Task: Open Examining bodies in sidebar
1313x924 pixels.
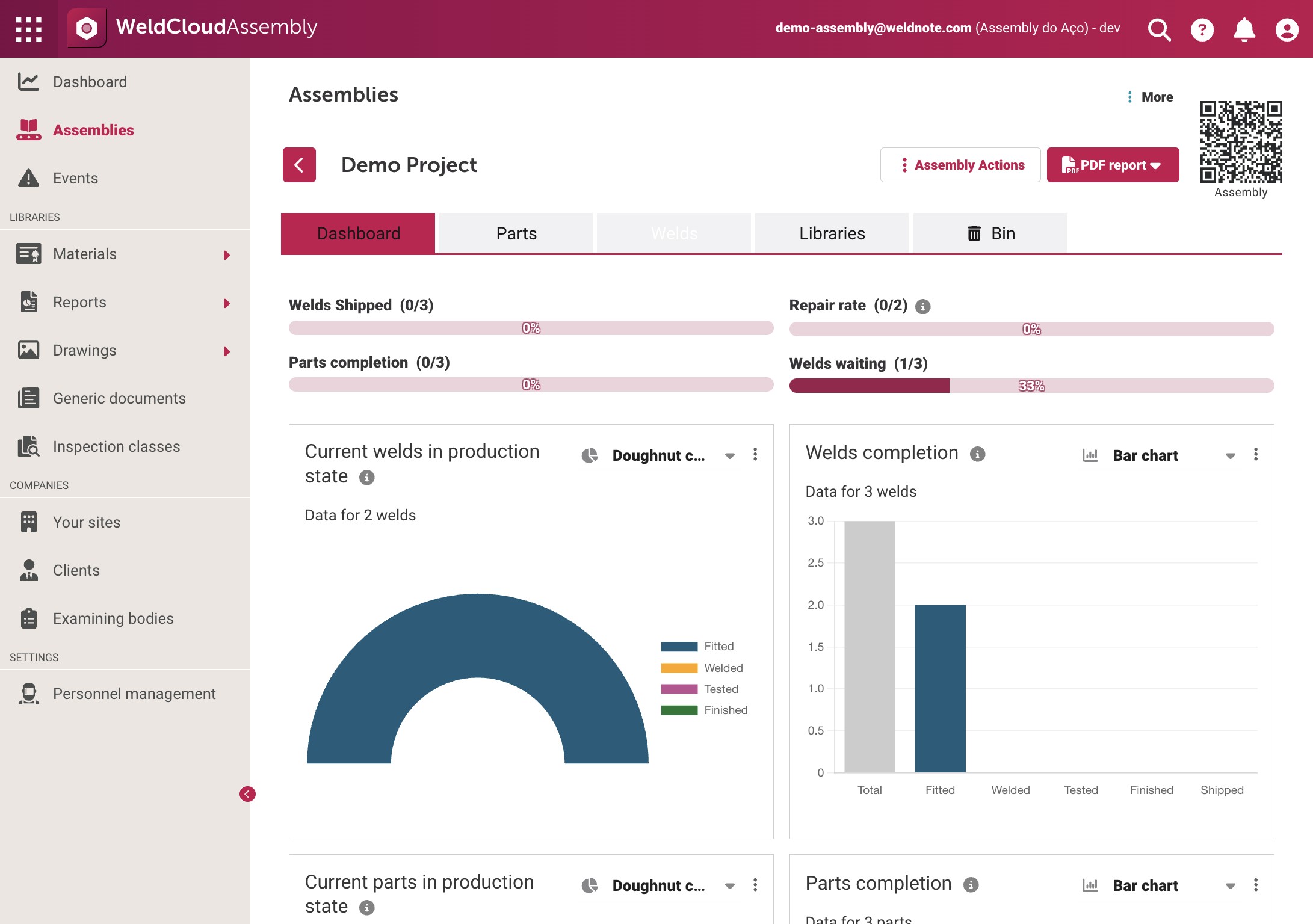Action: click(x=125, y=618)
